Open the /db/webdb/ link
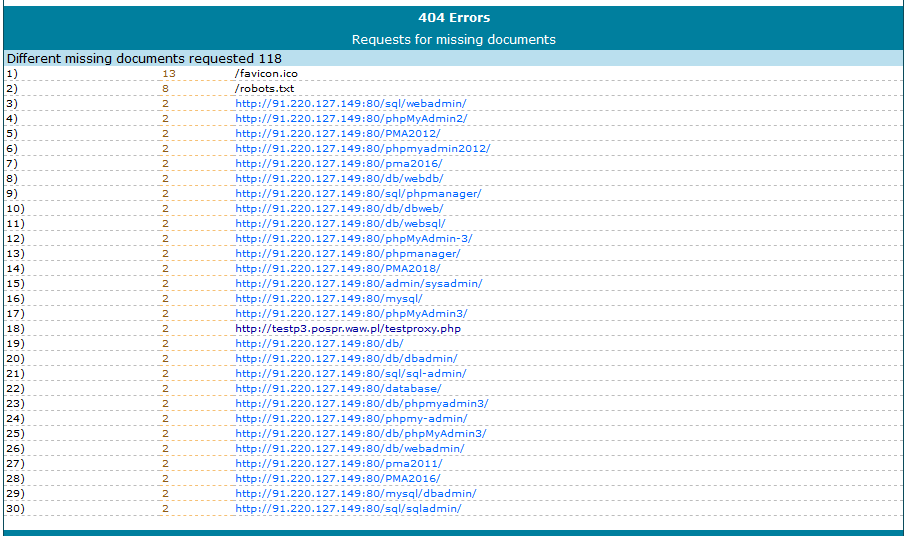Image resolution: width=910 pixels, height=536 pixels. [x=339, y=179]
